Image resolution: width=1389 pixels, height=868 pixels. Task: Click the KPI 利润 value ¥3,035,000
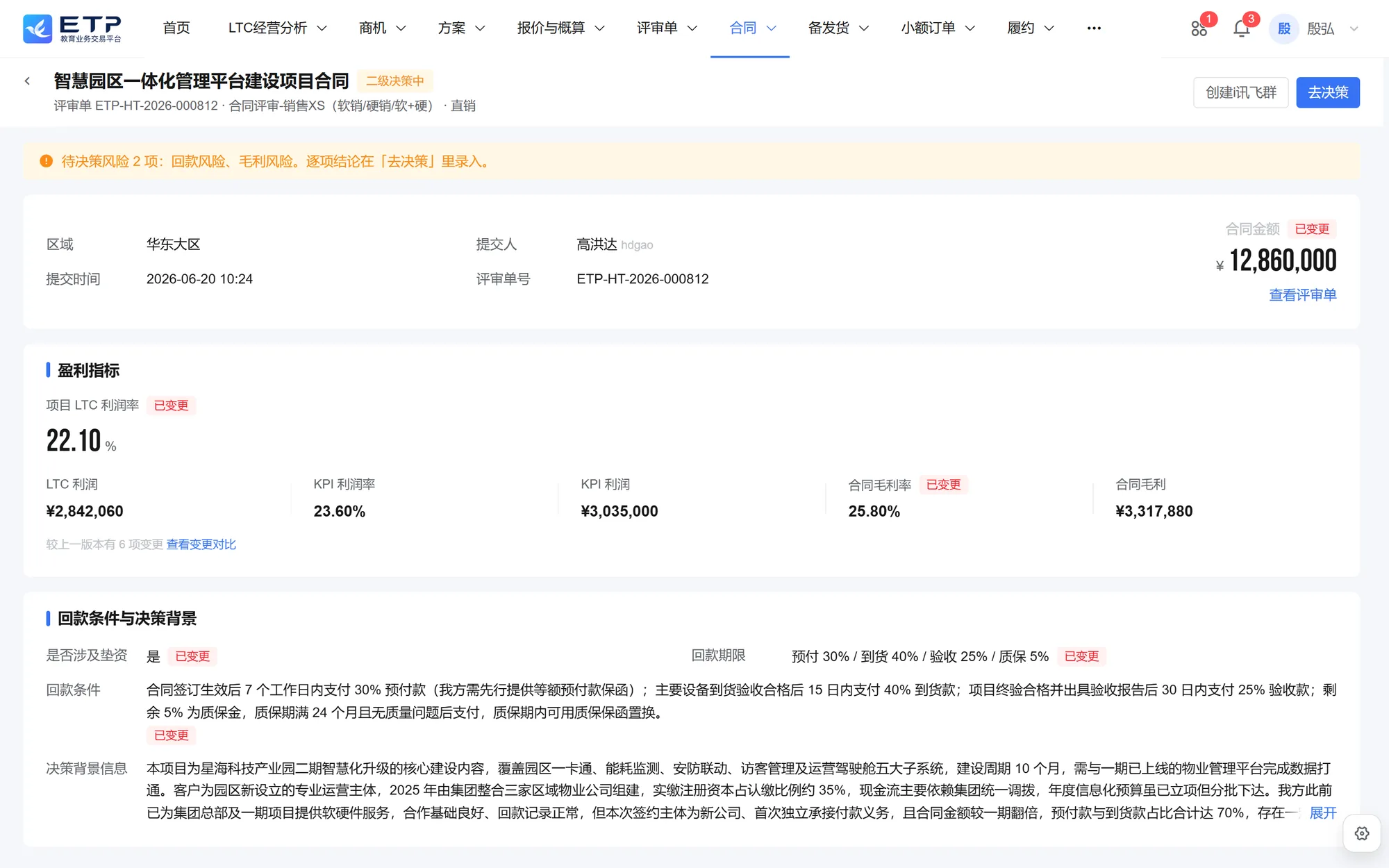619,512
